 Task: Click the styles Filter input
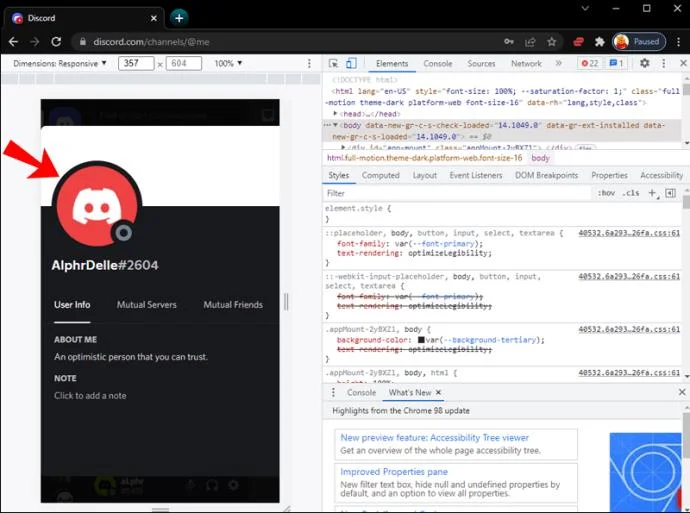pyautogui.click(x=458, y=193)
